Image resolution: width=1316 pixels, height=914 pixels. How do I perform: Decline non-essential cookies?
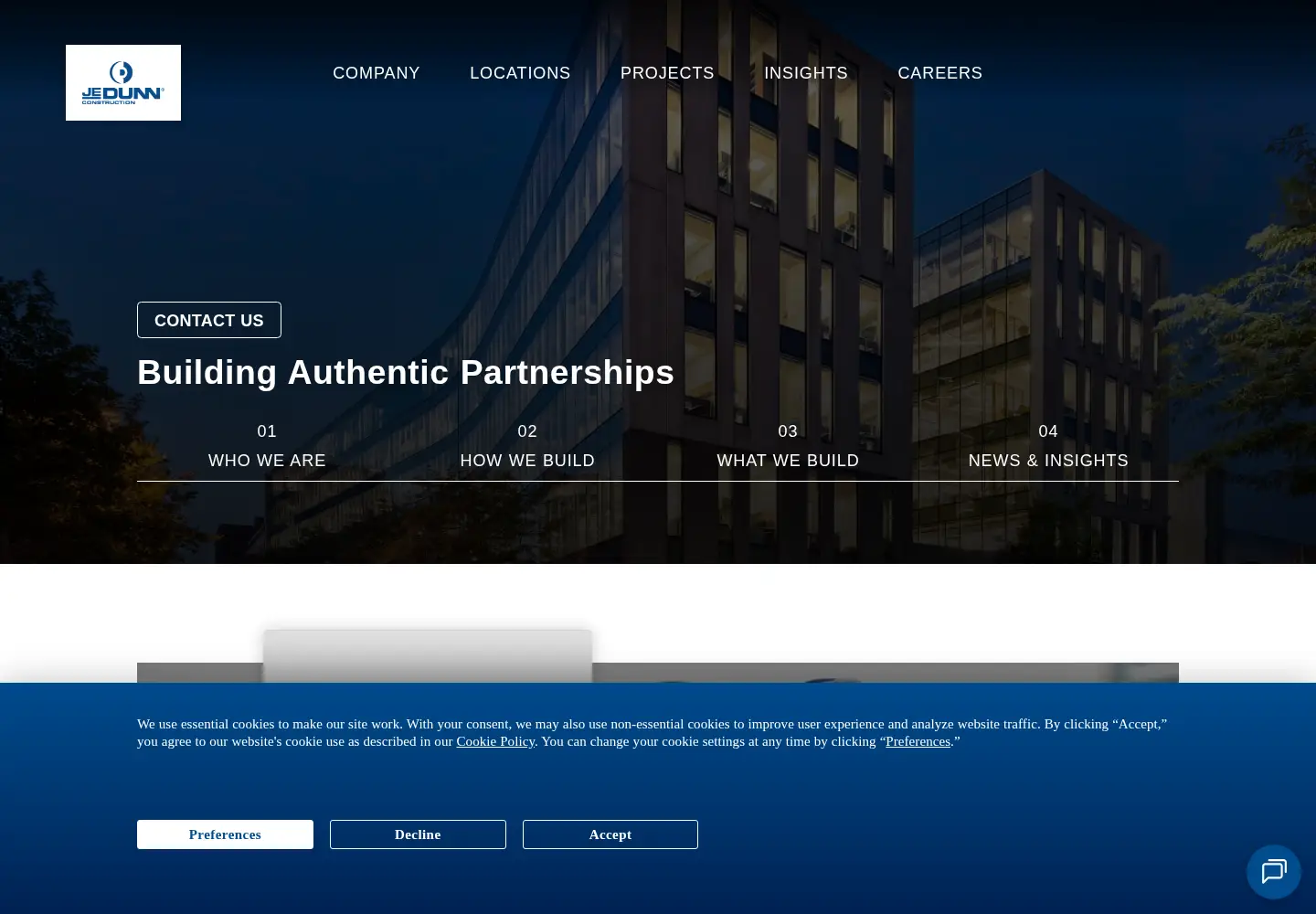pos(418,834)
